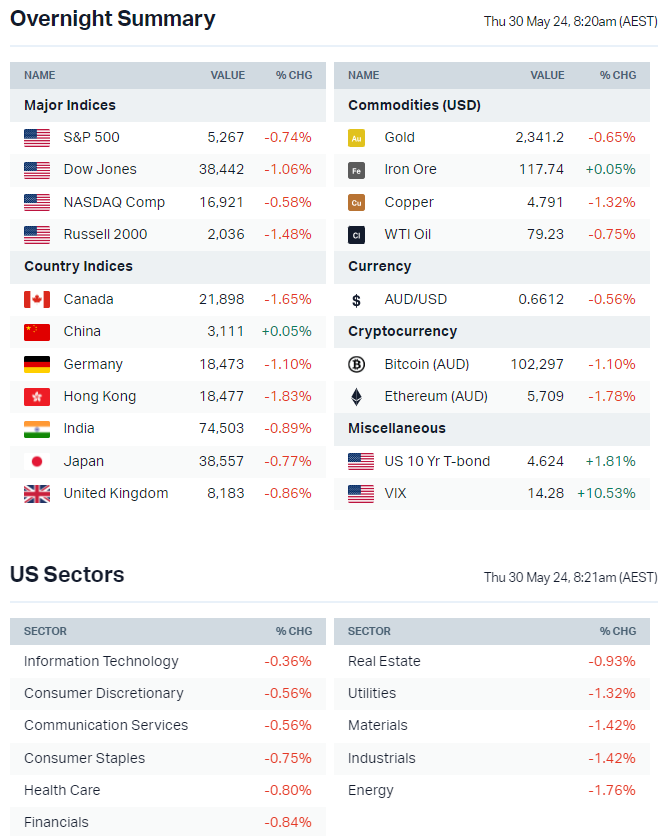670x836 pixels.
Task: Click the Information Technology sector
Action: tap(101, 661)
